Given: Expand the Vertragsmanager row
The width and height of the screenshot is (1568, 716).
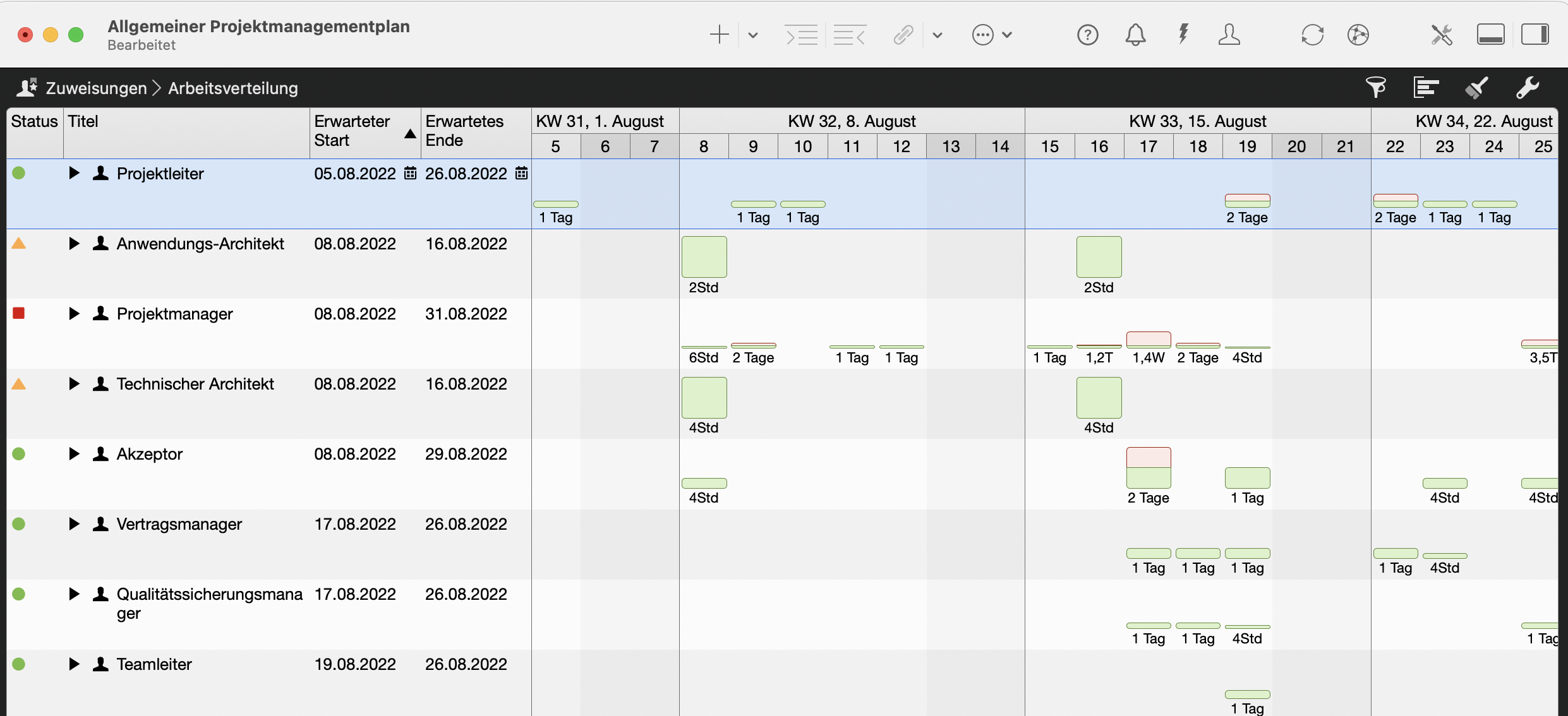Looking at the screenshot, I should 74,524.
